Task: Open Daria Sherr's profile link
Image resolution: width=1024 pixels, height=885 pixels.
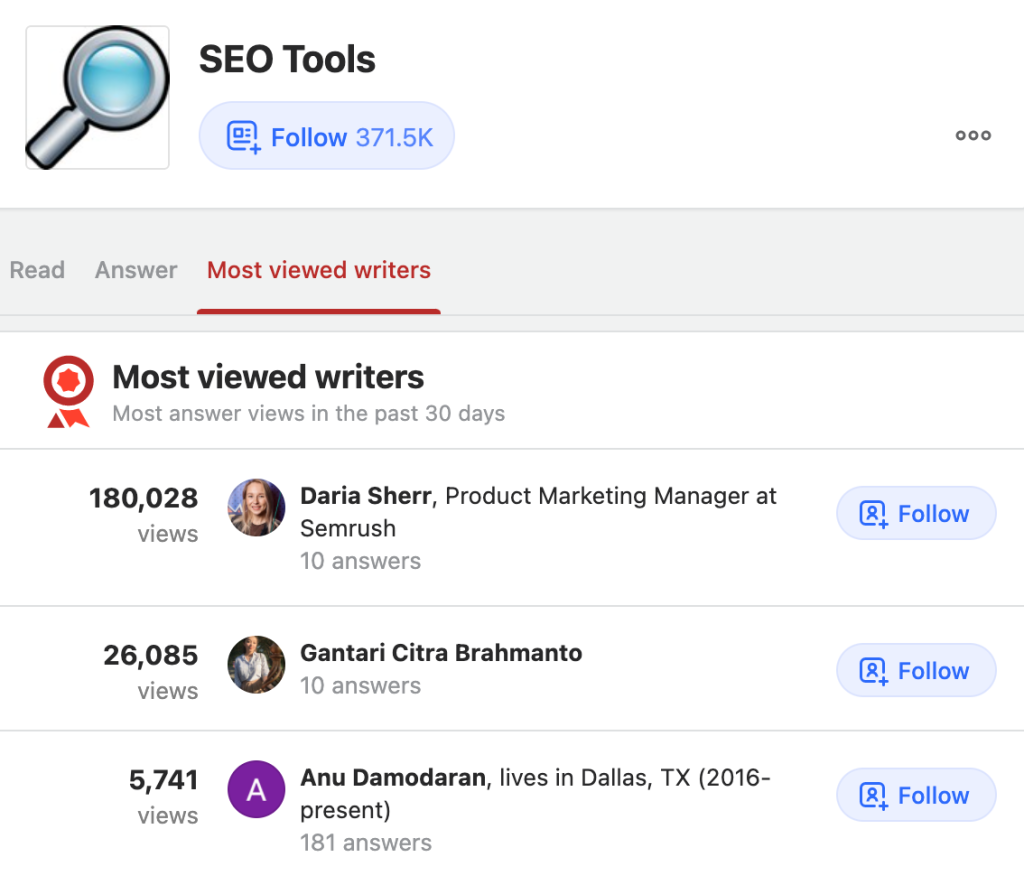Action: [x=366, y=496]
